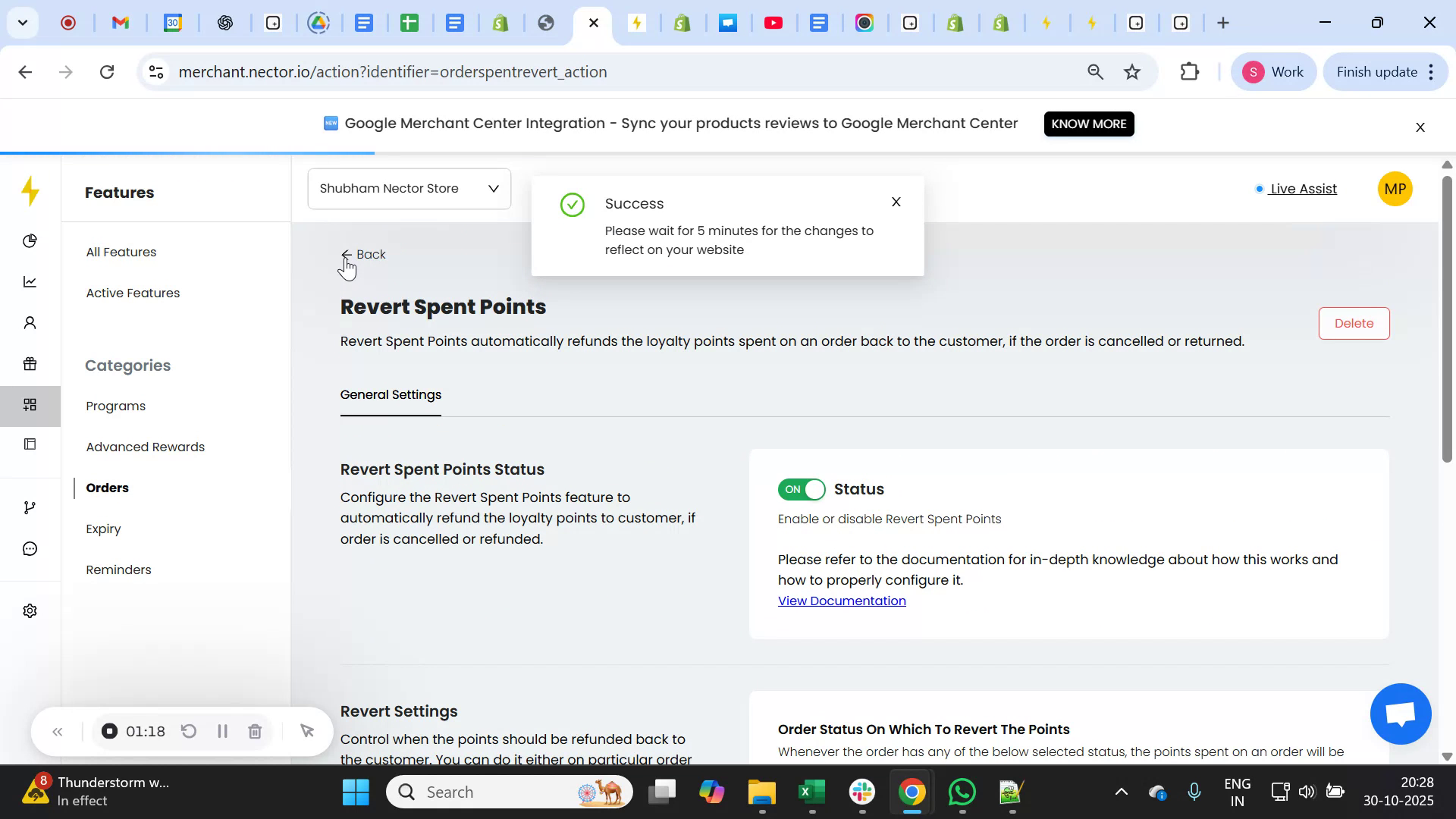Stop the screen recording
Image resolution: width=1456 pixels, height=819 pixels.
click(109, 731)
